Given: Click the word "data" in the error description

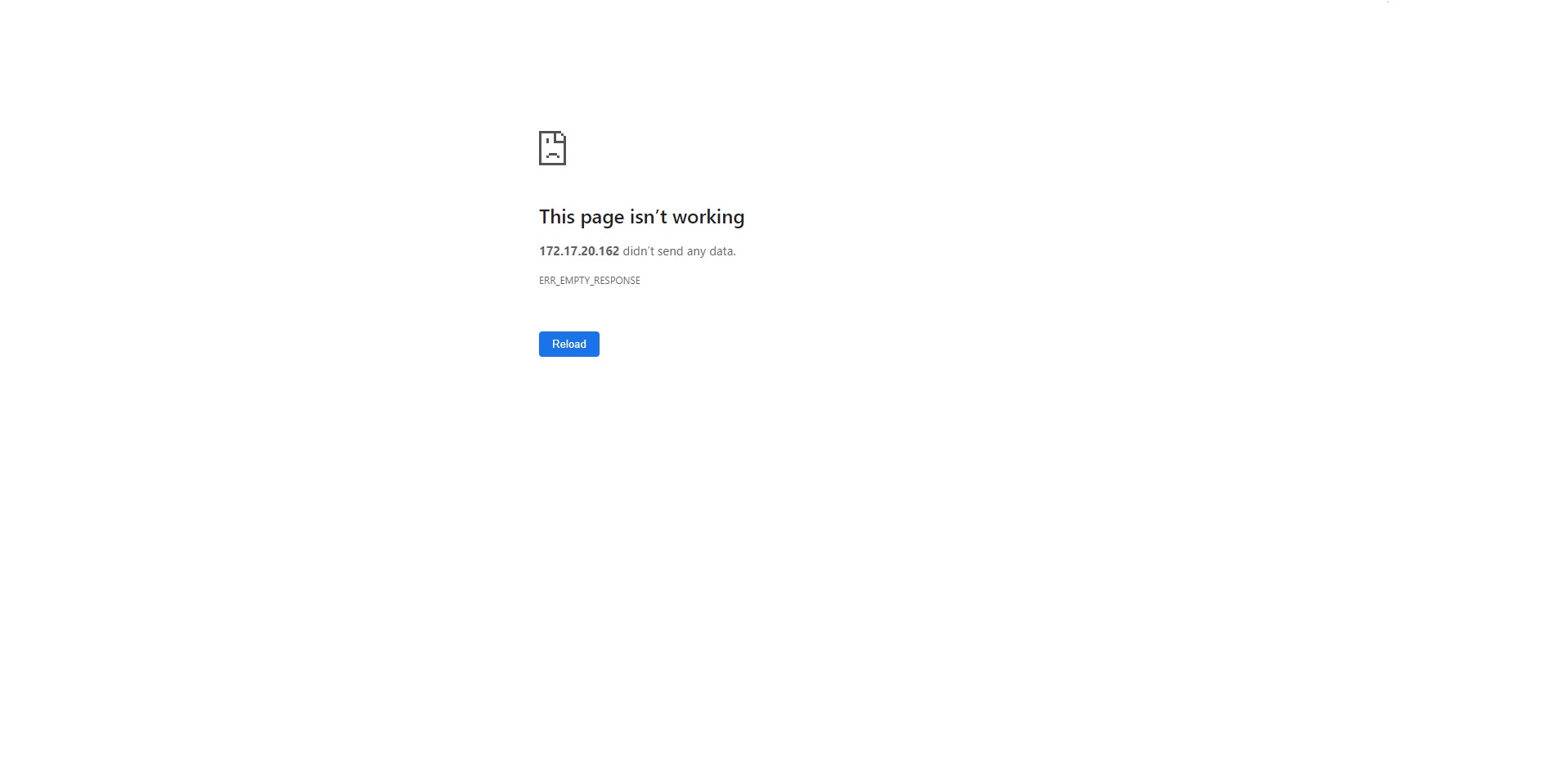Looking at the screenshot, I should pyautogui.click(x=721, y=251).
